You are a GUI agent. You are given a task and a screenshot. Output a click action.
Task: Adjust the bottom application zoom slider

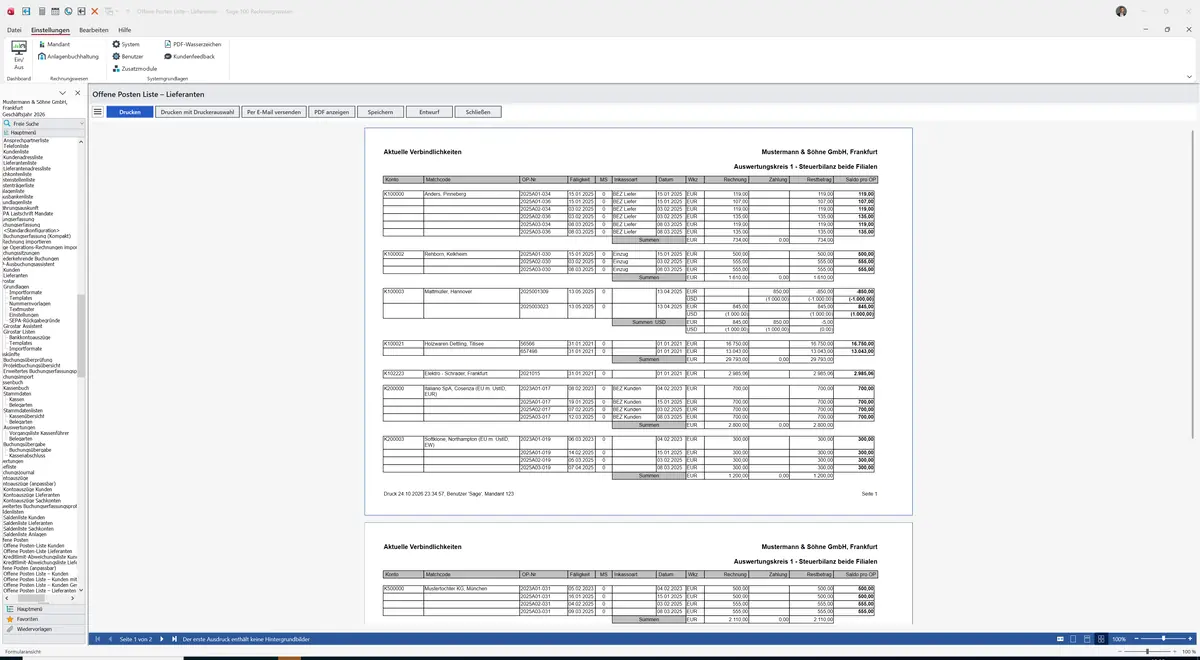[x=1149, y=652]
